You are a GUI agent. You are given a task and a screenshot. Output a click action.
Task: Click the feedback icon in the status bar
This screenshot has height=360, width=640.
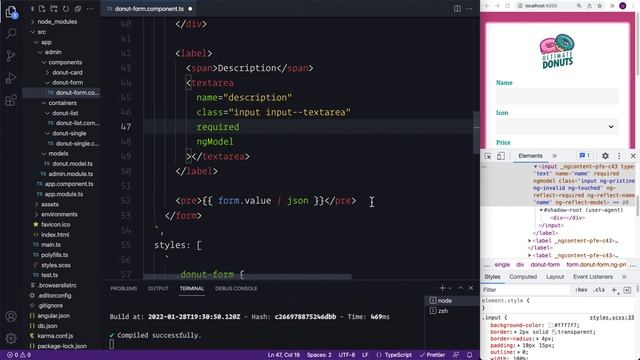pyautogui.click(x=456, y=355)
